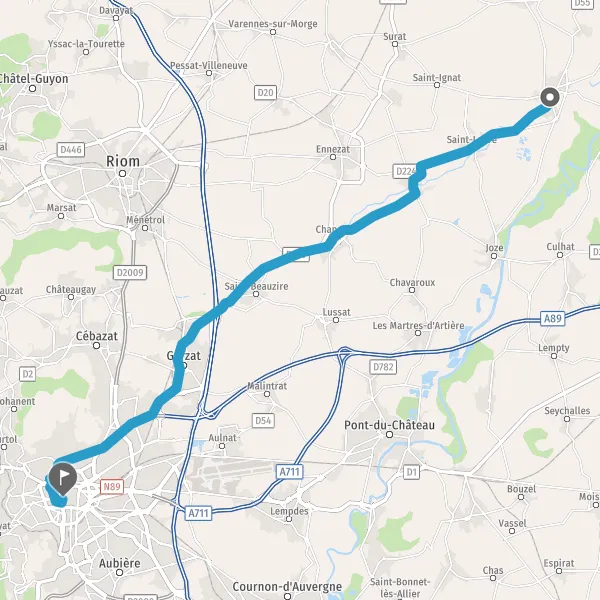
Task: Click the D782 road badge
Action: point(383,367)
